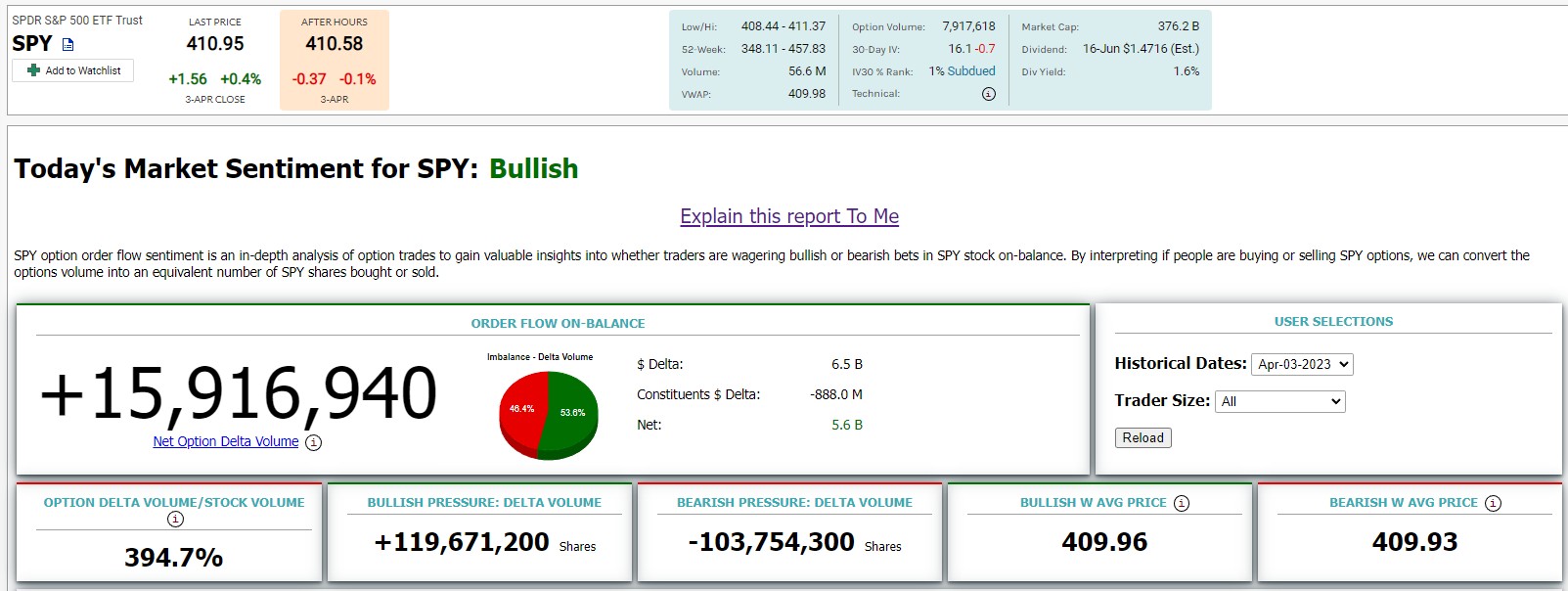Open the Net Option Delta Volume link

[226, 441]
